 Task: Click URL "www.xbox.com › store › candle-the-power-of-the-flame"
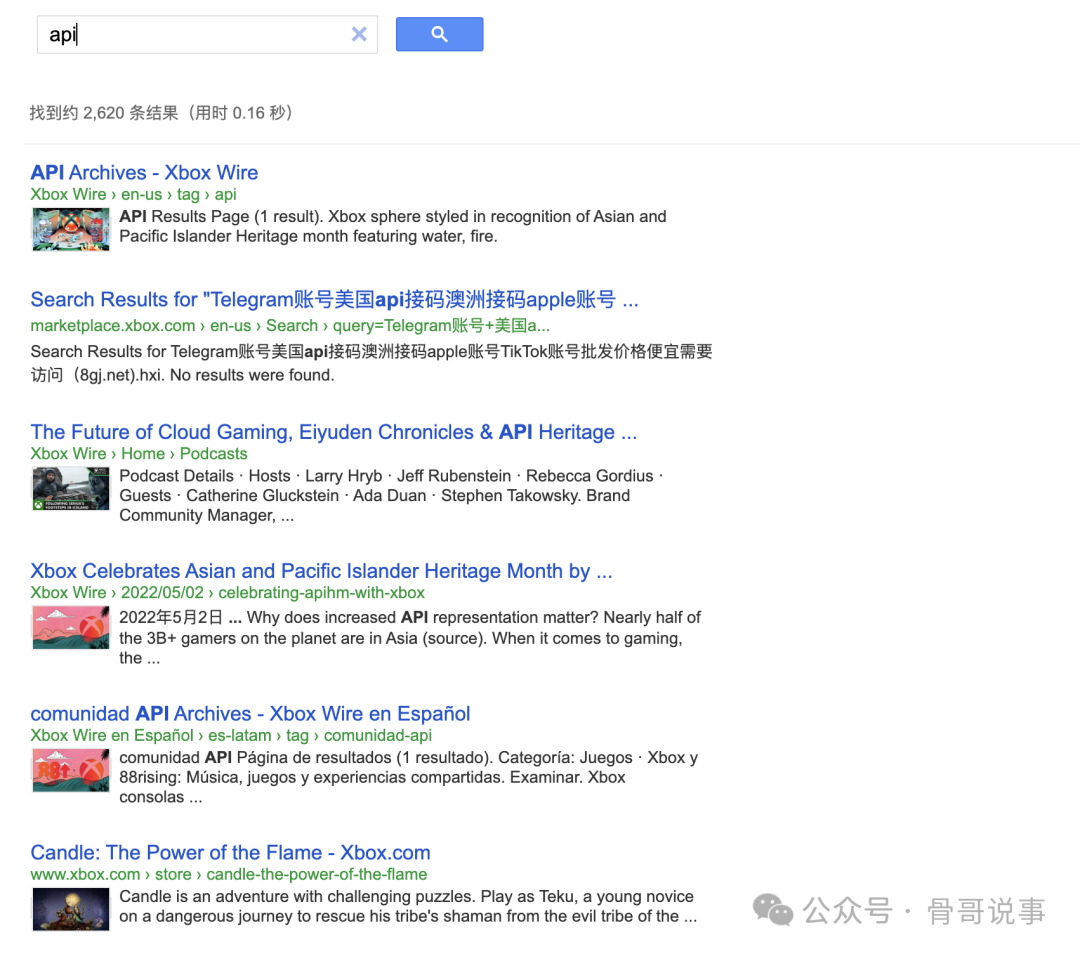click(x=229, y=875)
